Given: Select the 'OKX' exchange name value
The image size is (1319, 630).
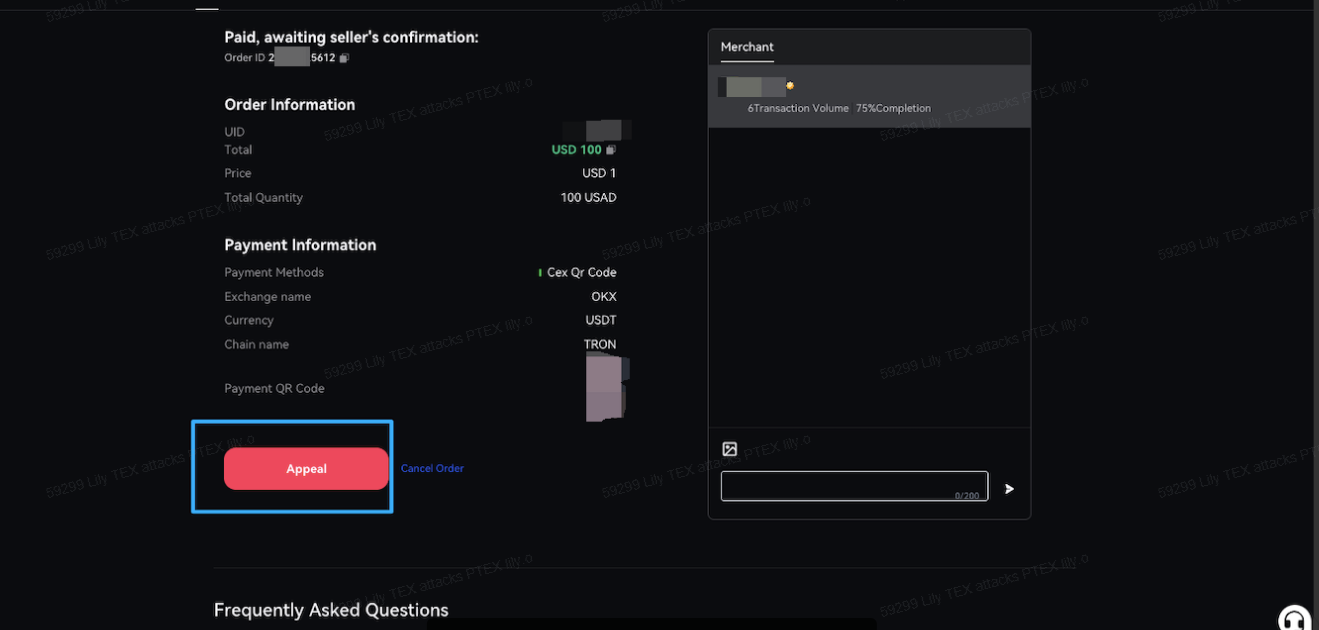Looking at the screenshot, I should (x=604, y=297).
